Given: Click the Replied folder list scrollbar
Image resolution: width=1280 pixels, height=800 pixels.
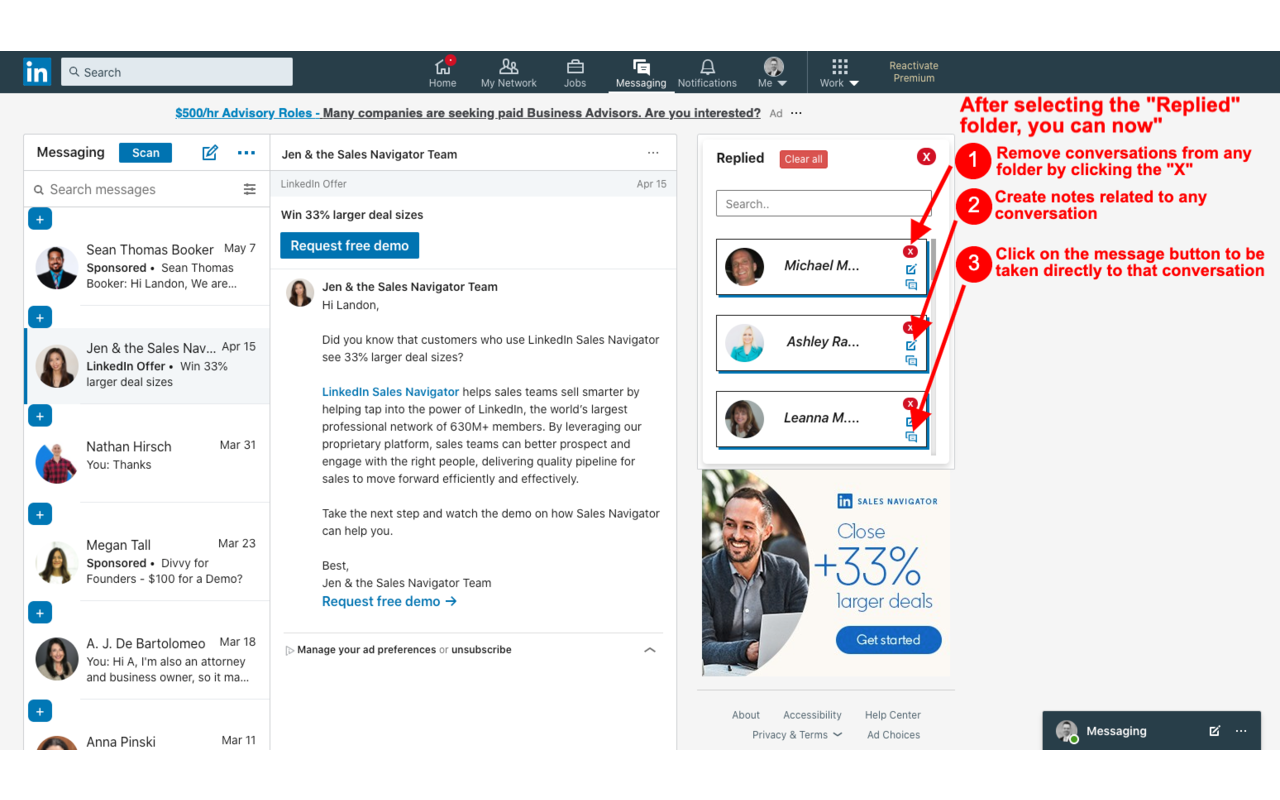Looking at the screenshot, I should coord(934,348).
